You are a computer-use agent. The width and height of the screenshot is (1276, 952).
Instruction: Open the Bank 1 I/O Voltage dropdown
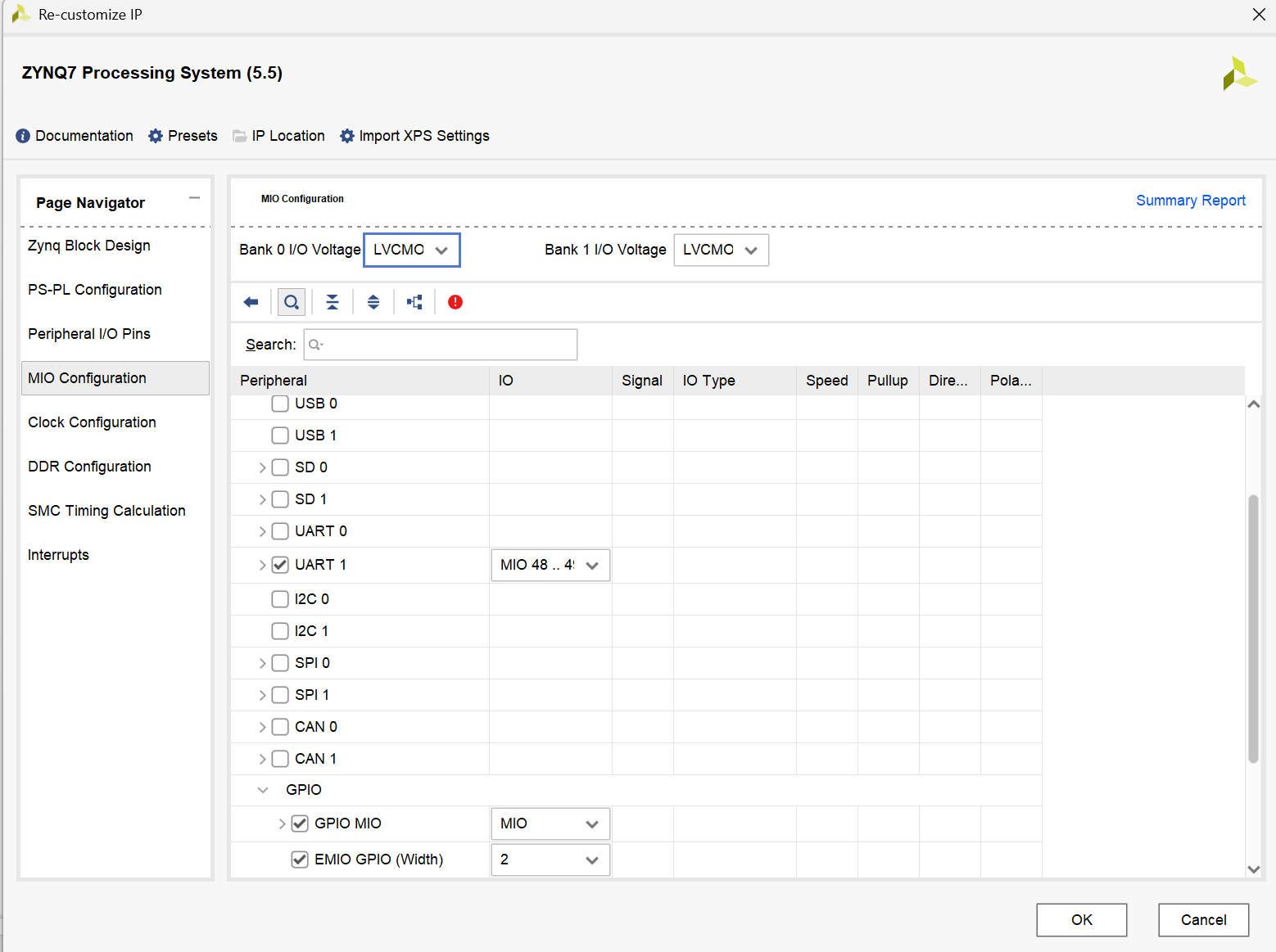pos(721,250)
